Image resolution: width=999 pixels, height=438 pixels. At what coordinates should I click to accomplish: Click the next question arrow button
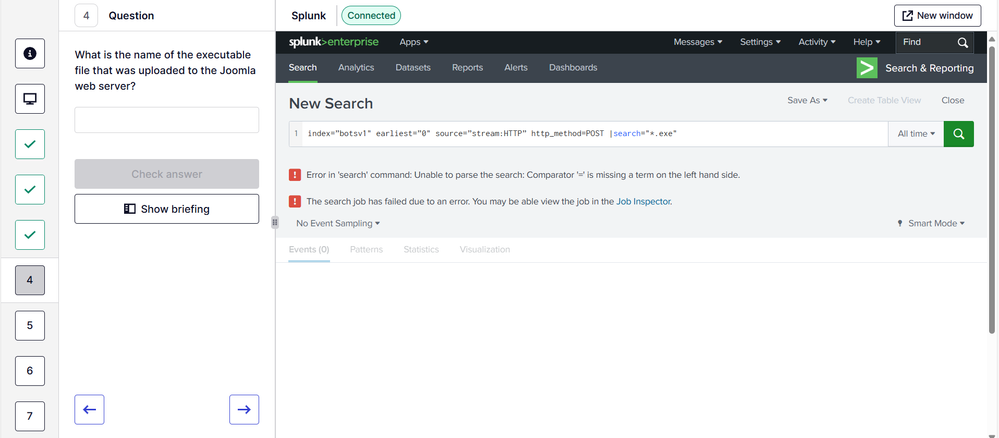coord(244,409)
